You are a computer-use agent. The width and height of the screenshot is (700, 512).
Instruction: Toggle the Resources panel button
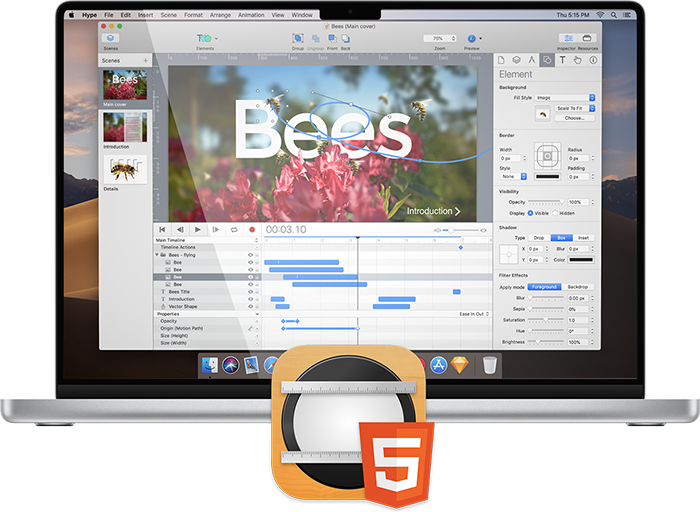(x=587, y=38)
